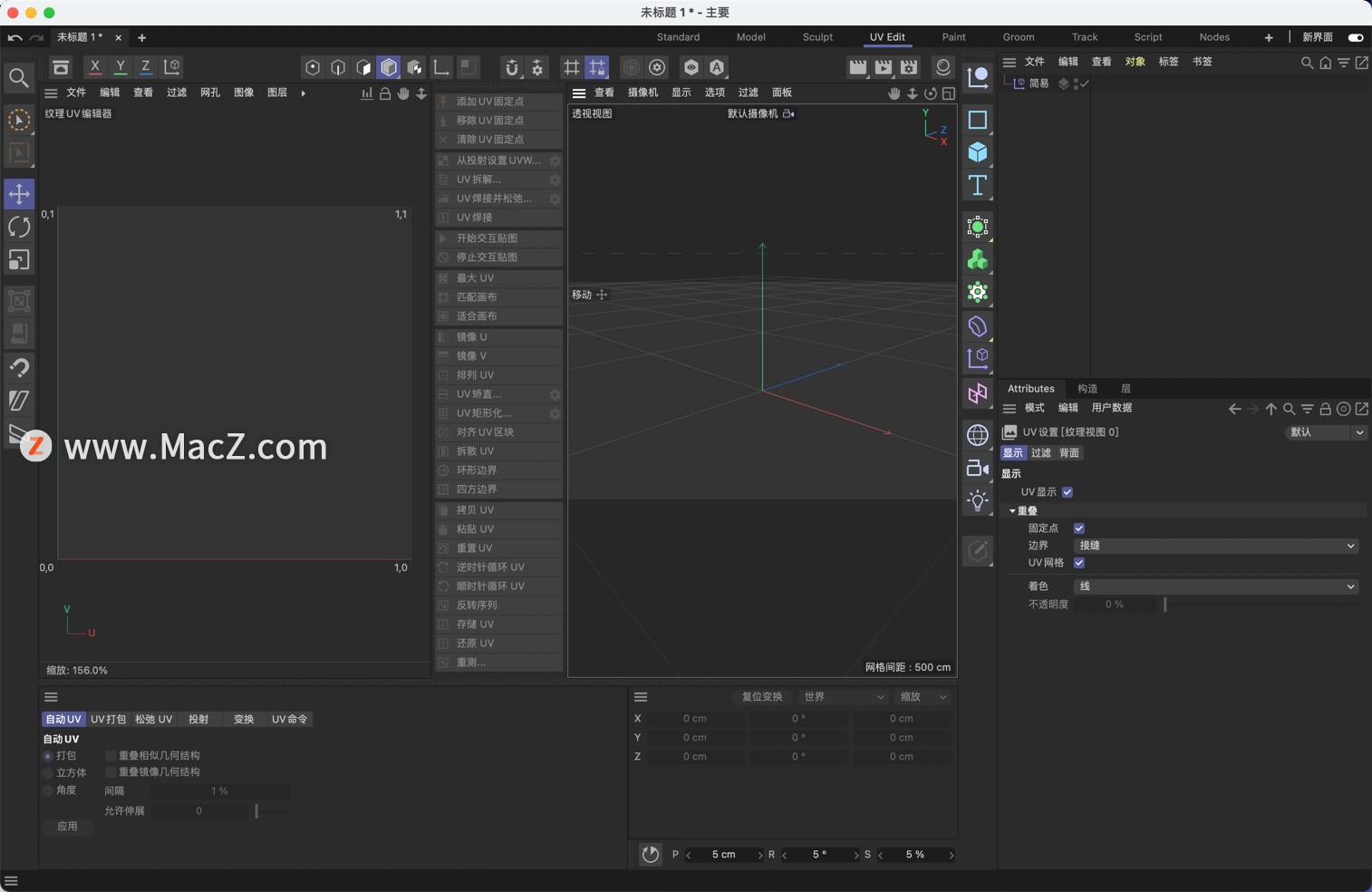Toggle the Y axis lock icon

pos(120,67)
